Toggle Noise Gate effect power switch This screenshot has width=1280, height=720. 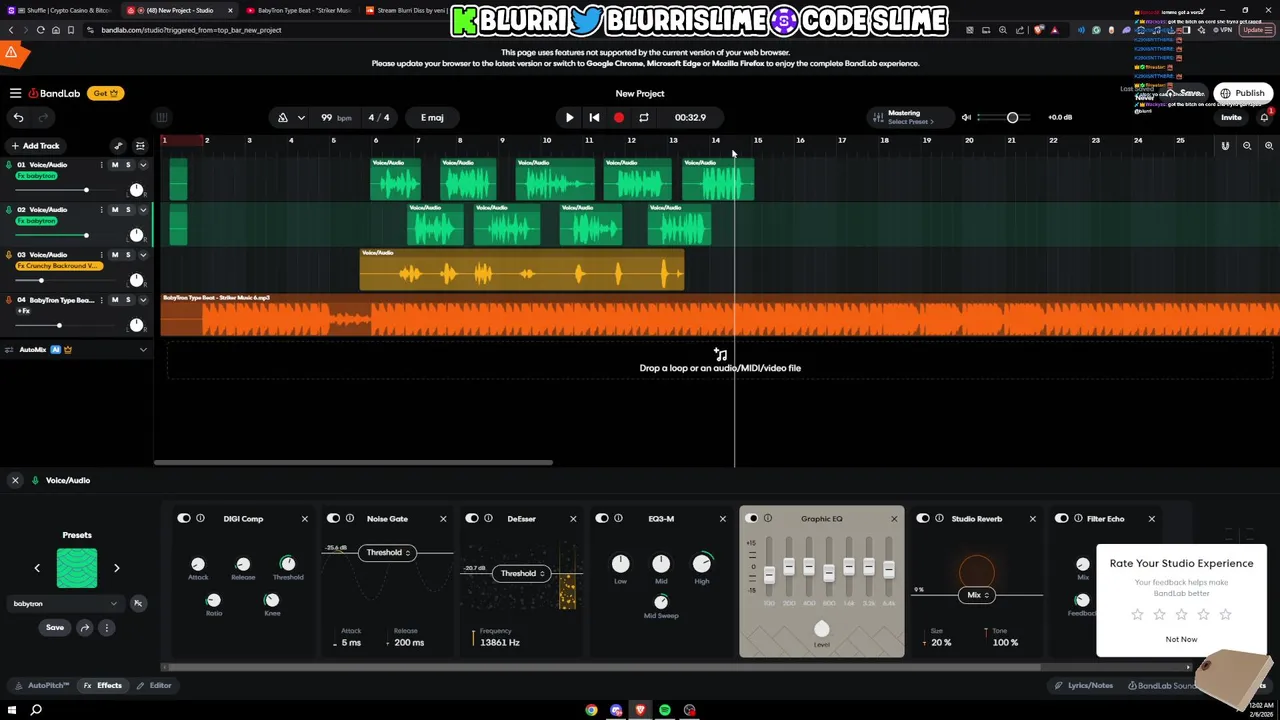click(x=334, y=519)
